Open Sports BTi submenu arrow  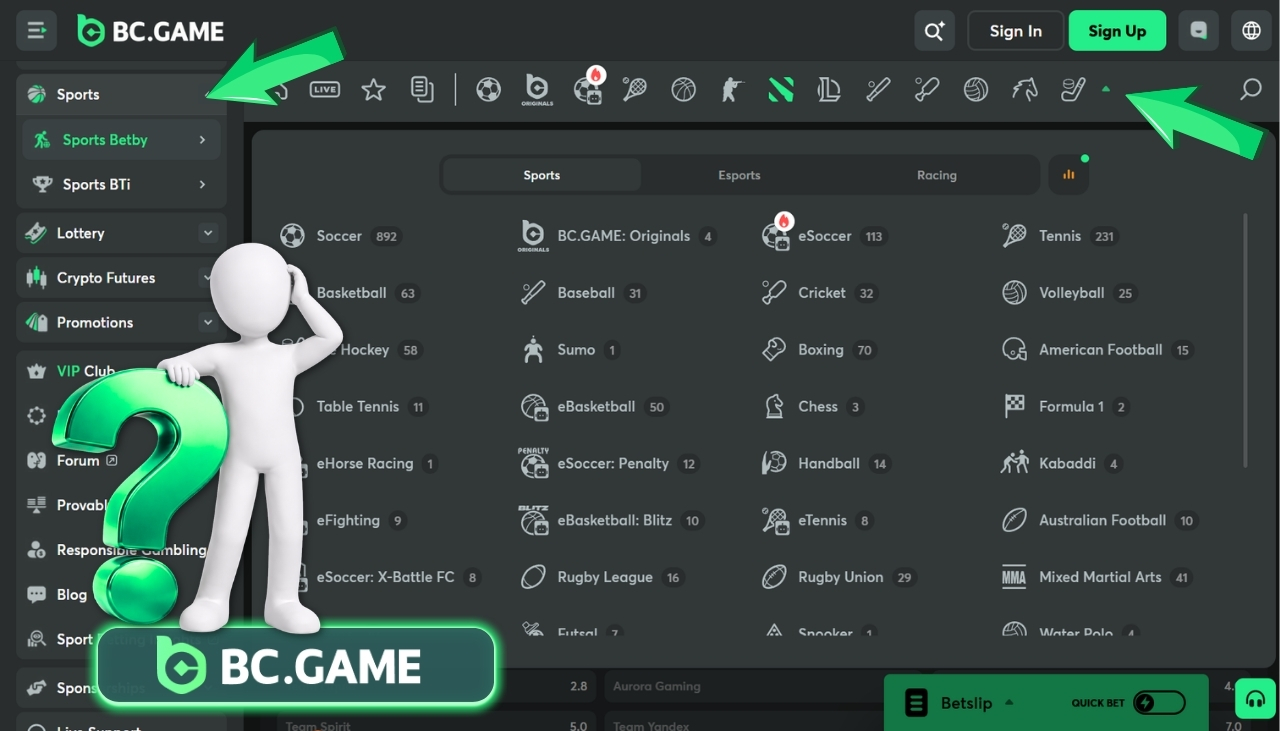[x=202, y=184]
